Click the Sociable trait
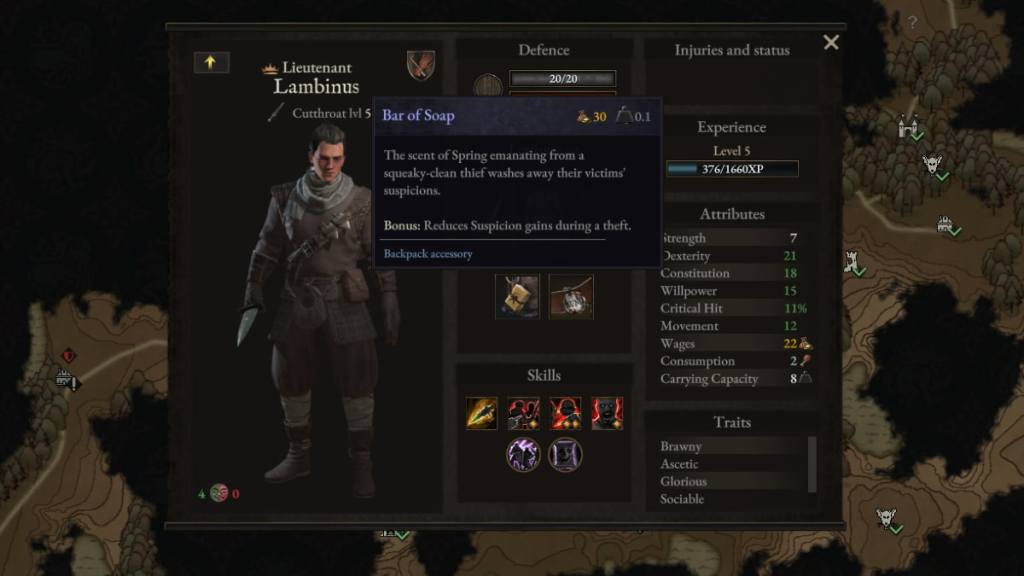This screenshot has height=576, width=1024. 682,499
